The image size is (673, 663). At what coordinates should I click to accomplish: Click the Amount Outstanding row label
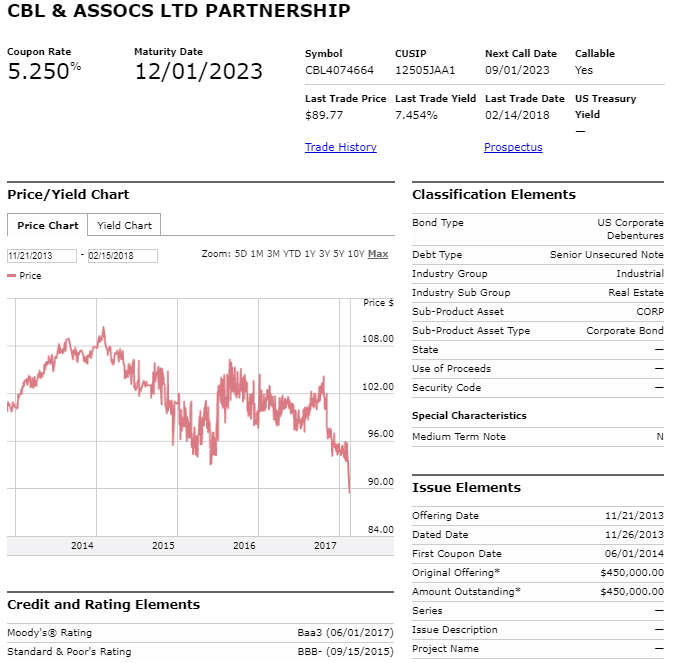(466, 591)
